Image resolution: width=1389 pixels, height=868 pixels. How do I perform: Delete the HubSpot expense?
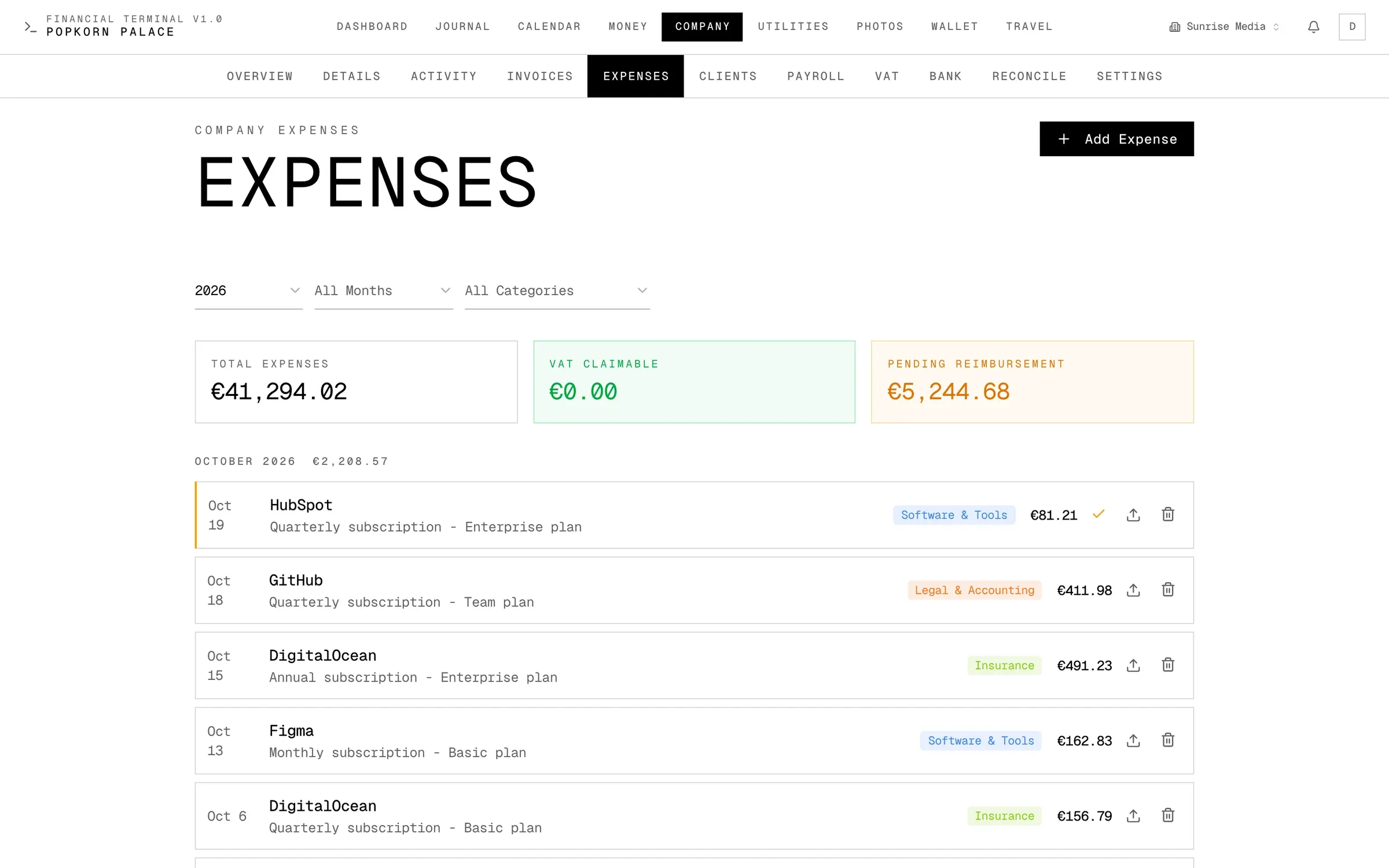coord(1168,514)
